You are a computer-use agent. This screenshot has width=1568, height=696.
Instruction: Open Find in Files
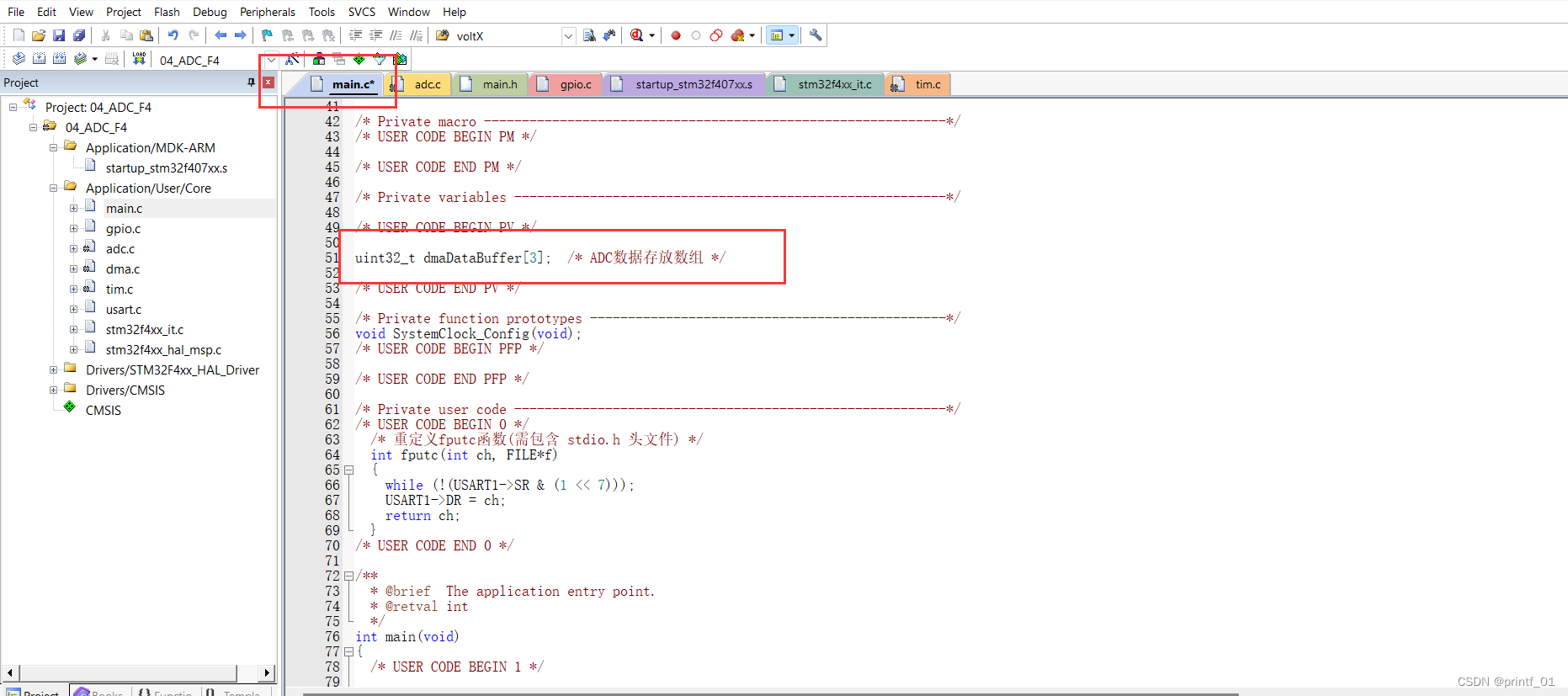coord(443,35)
